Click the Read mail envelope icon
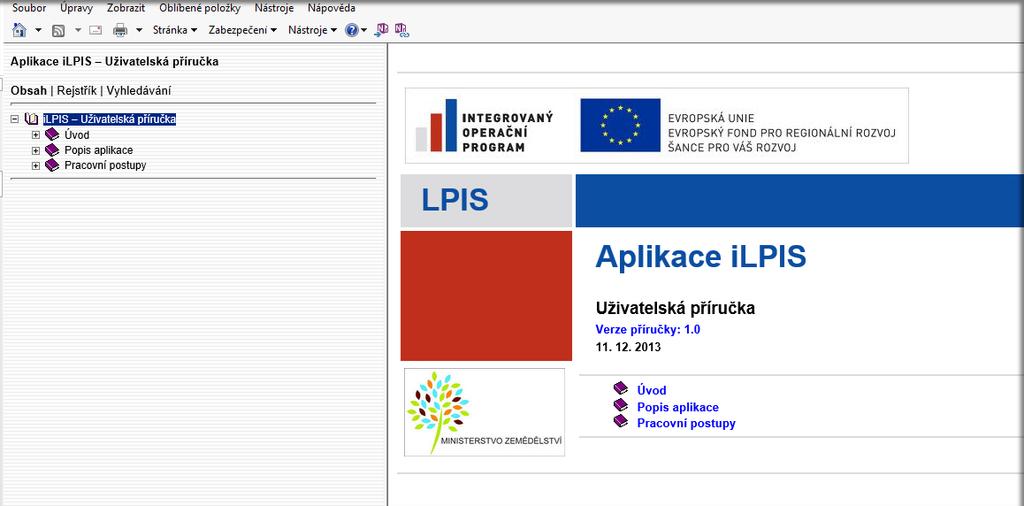Image resolution: width=1024 pixels, height=506 pixels. (x=96, y=30)
